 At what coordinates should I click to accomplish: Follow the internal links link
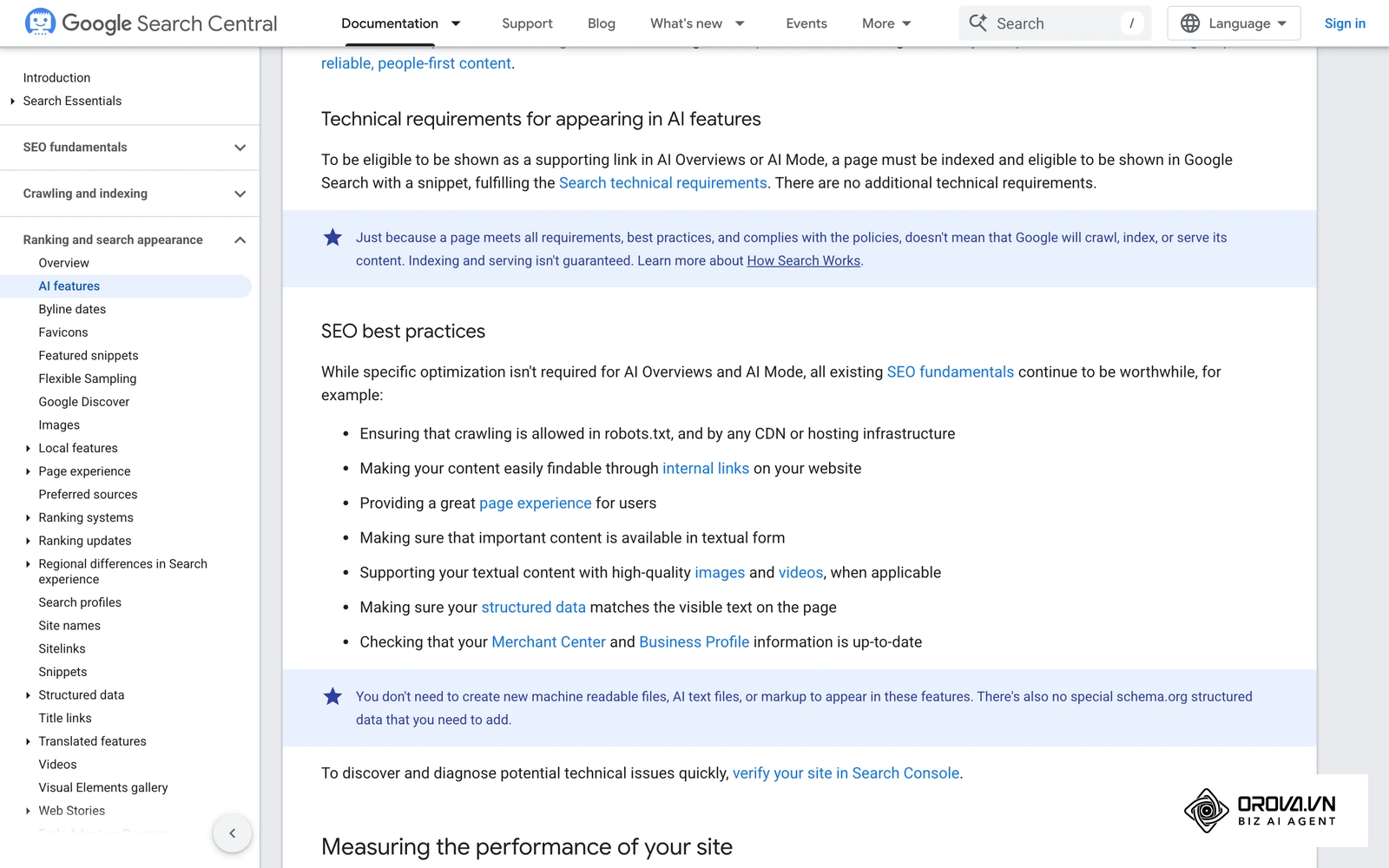(706, 469)
